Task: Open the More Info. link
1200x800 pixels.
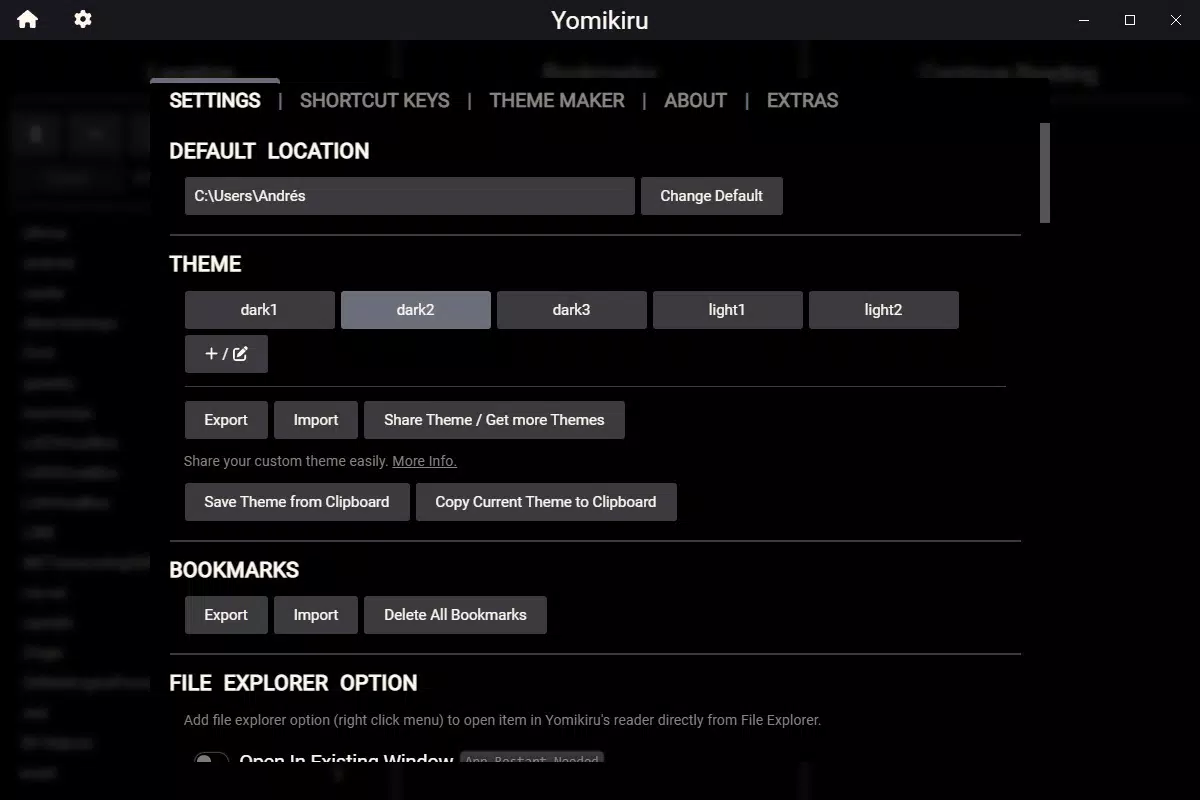Action: (x=424, y=461)
